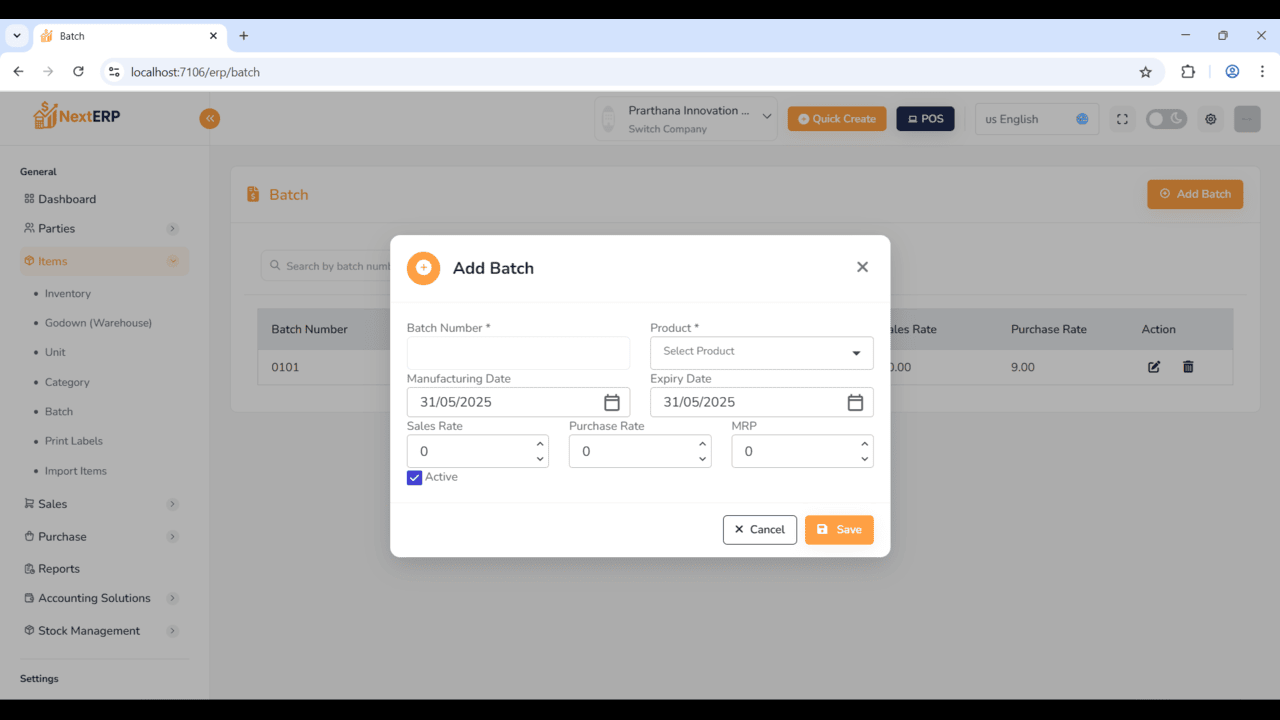Click the NextERP logo
This screenshot has height=720, width=1280.
76,116
